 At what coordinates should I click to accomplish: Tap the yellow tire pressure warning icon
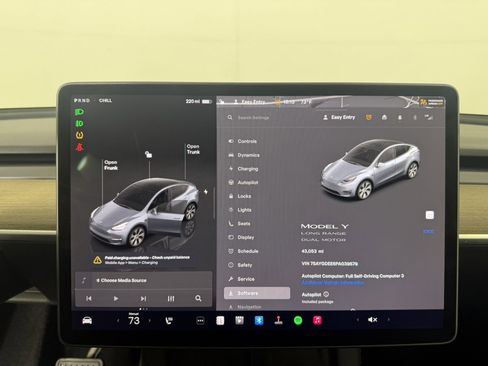[79, 135]
